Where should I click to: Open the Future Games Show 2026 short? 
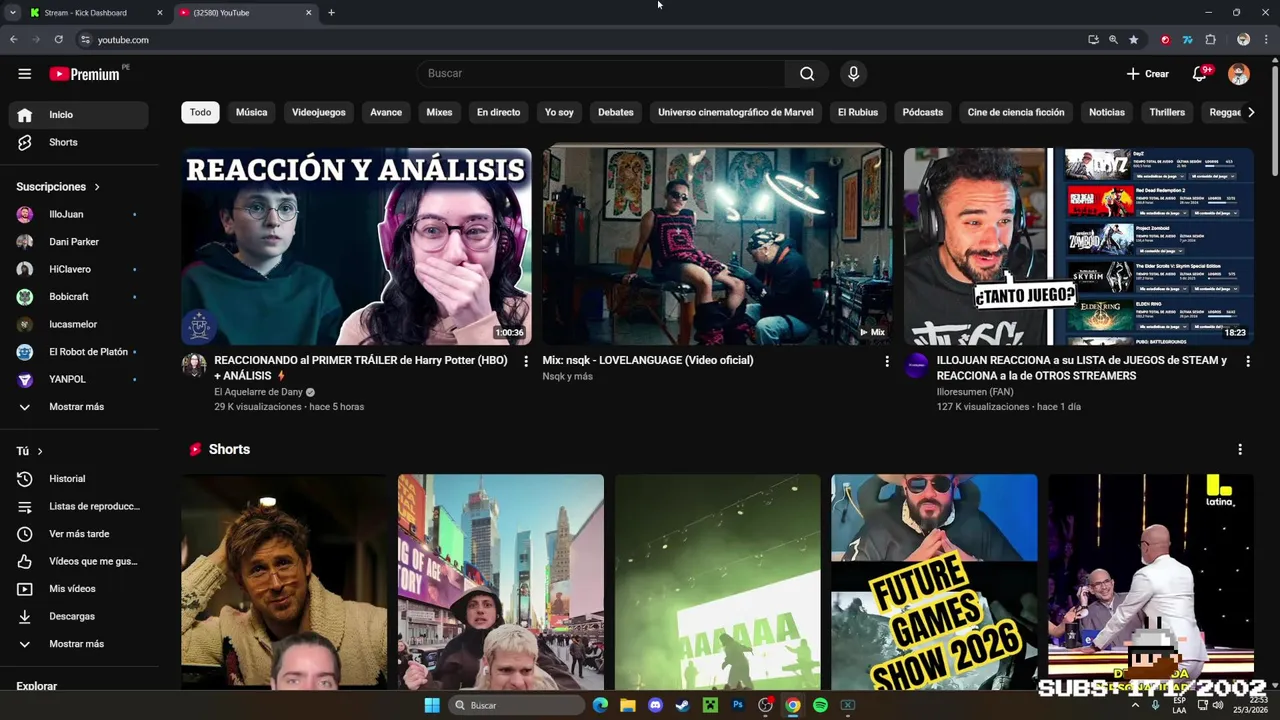[934, 582]
